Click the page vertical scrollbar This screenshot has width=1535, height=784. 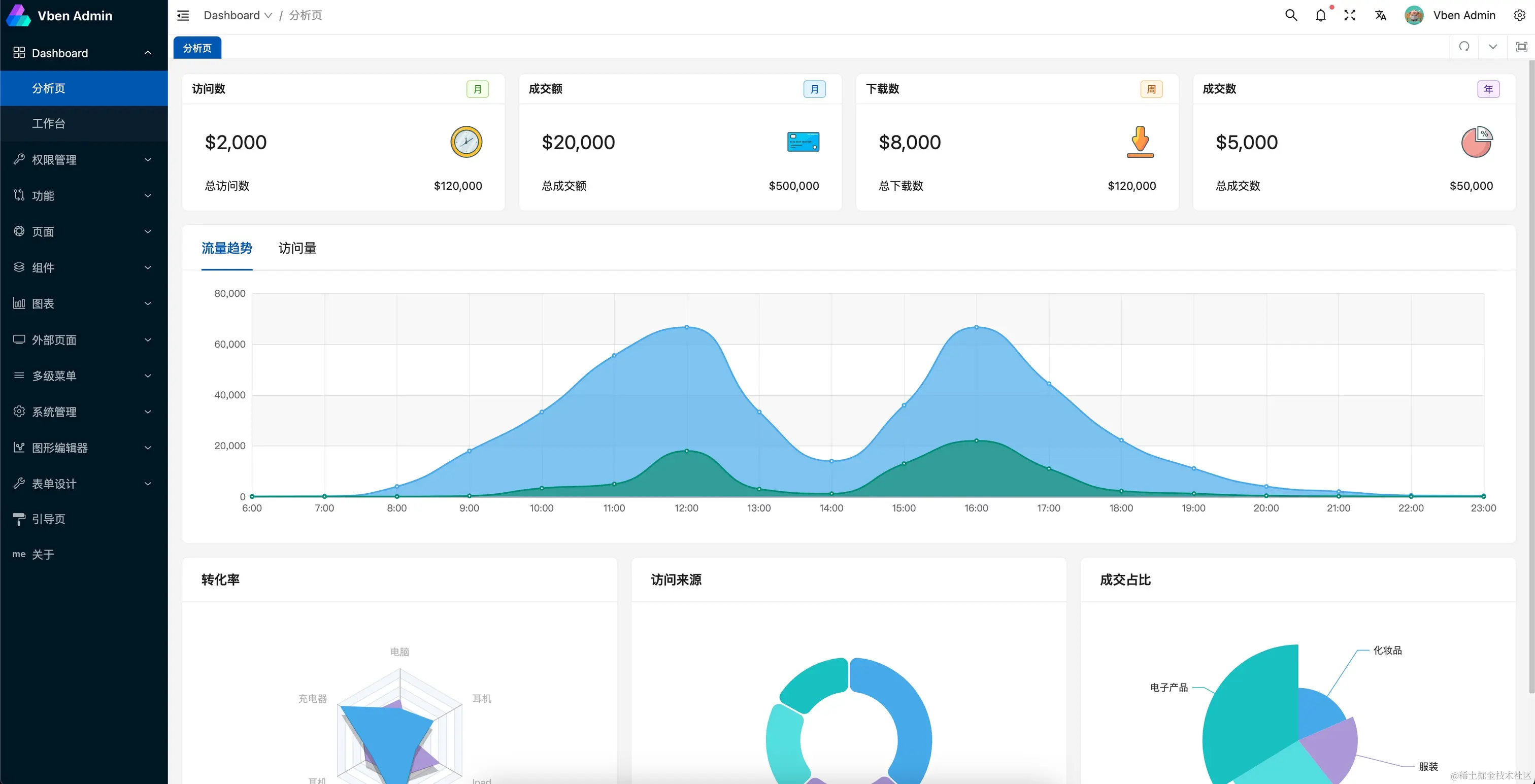[x=1531, y=376]
